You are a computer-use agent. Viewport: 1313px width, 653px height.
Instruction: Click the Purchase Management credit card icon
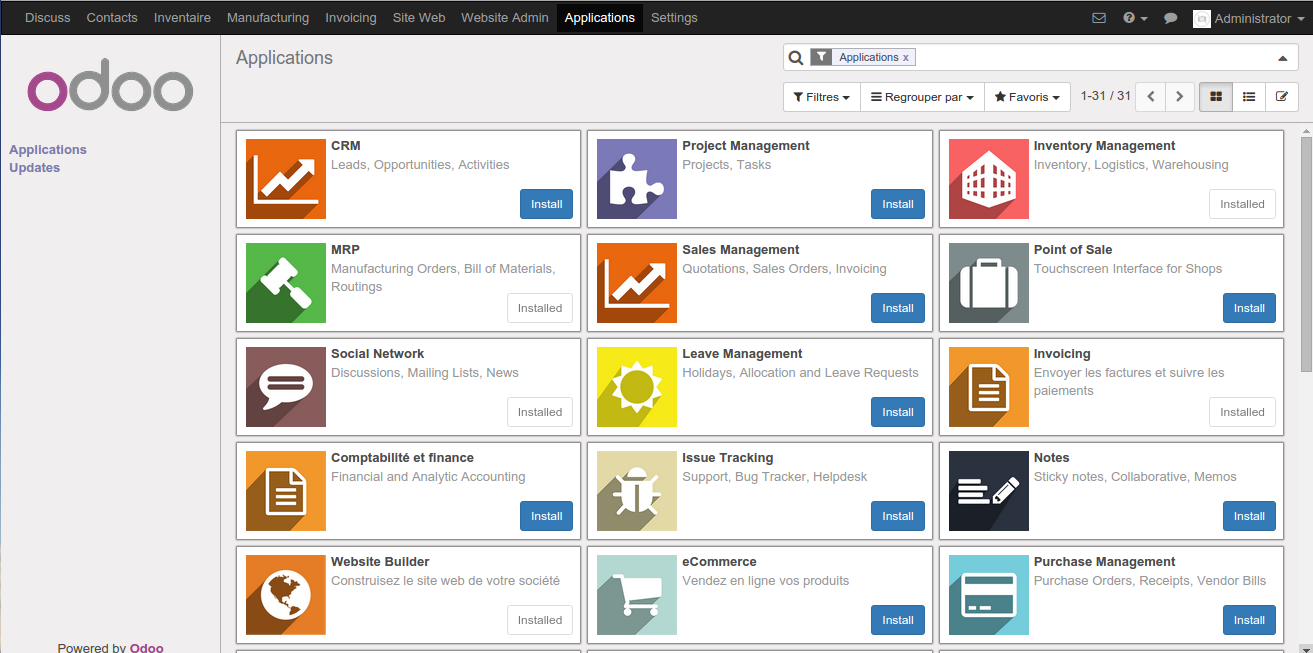point(988,595)
